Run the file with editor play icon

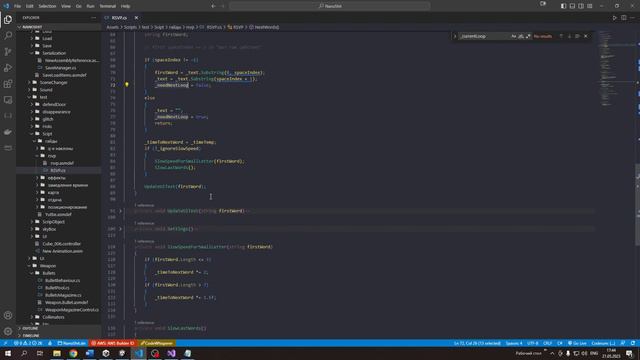pyautogui.click(x=614, y=18)
